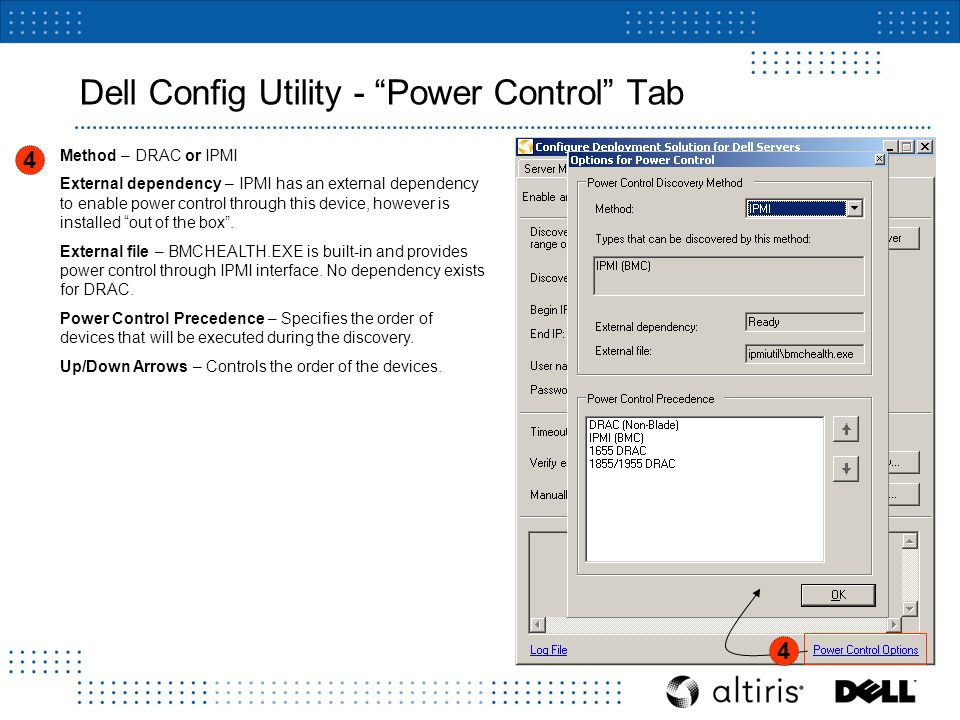This screenshot has height=720, width=960.
Task: Select the IPMI value in the Method combo box
Action: pos(796,209)
